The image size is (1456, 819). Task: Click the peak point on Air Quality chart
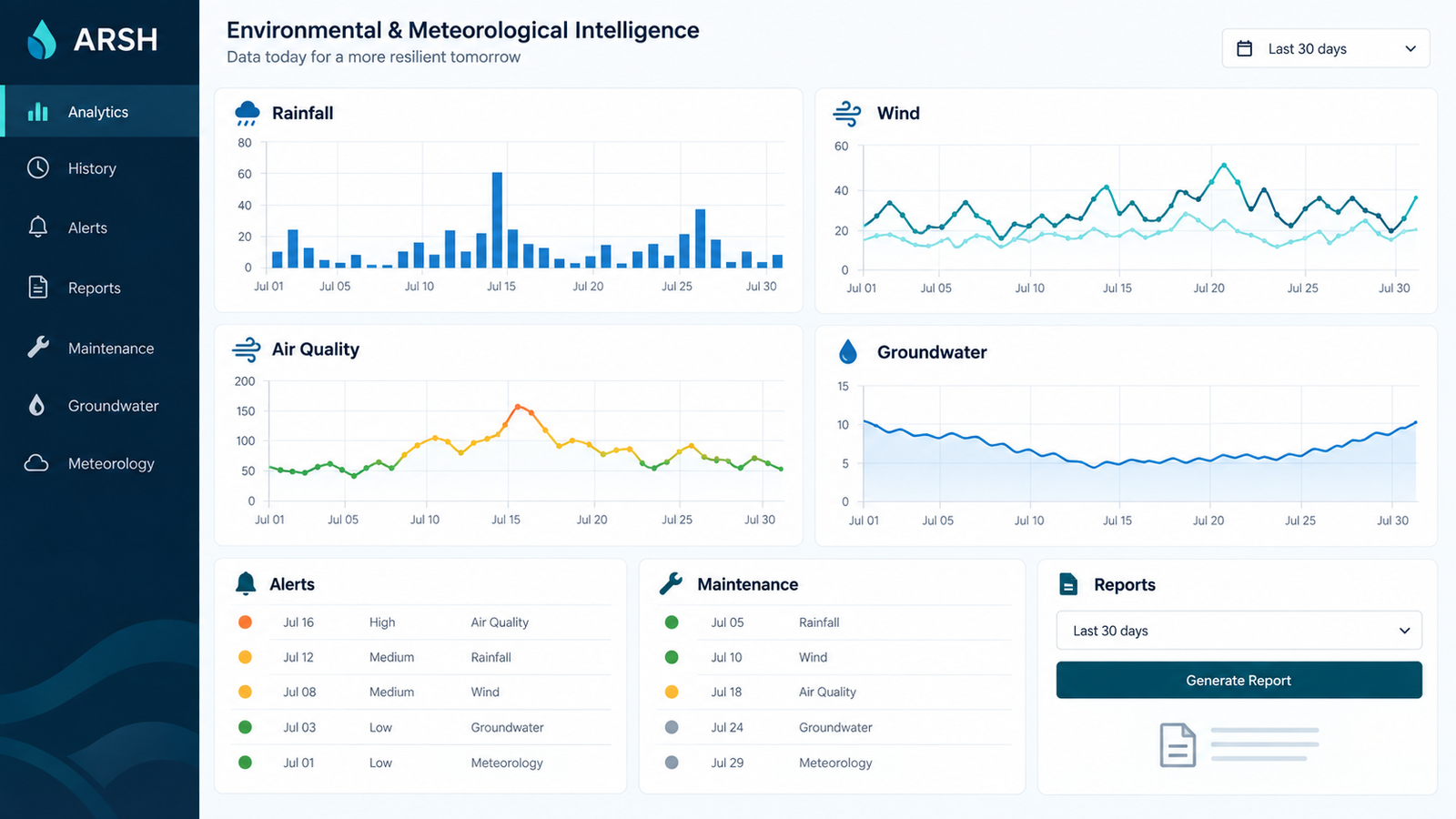pyautogui.click(x=517, y=407)
